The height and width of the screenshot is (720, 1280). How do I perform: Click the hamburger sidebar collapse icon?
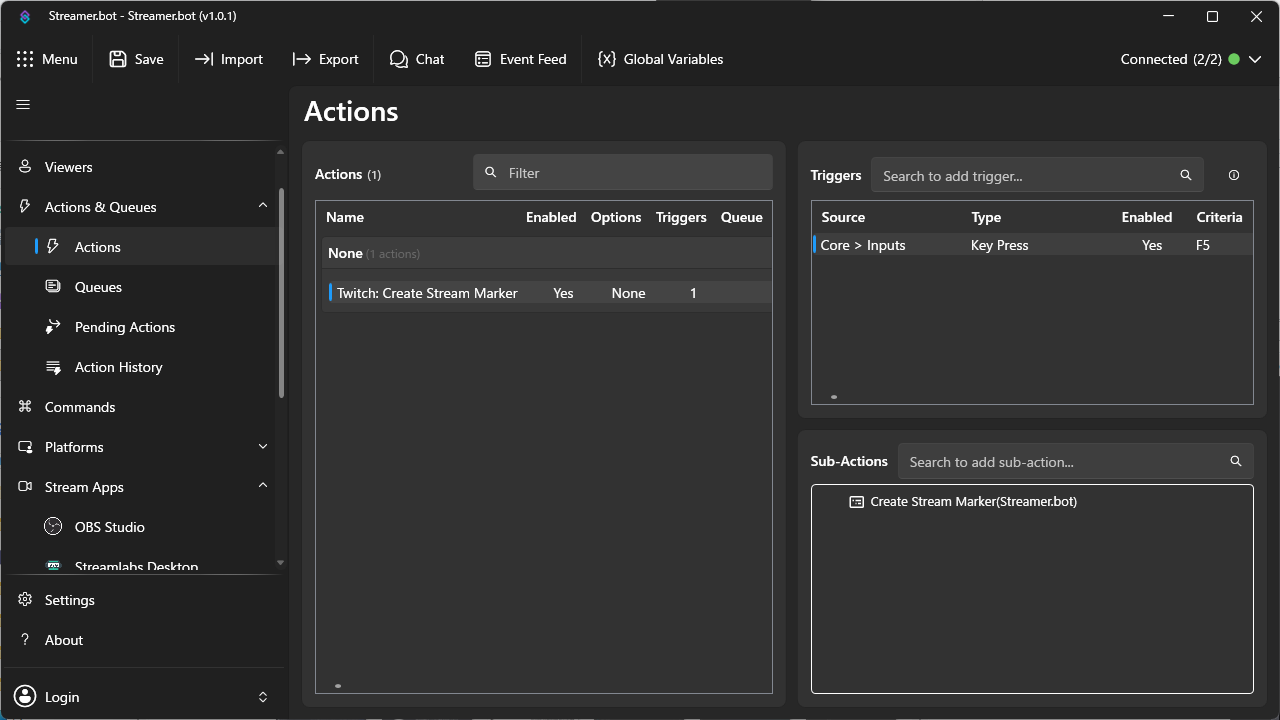pos(23,105)
